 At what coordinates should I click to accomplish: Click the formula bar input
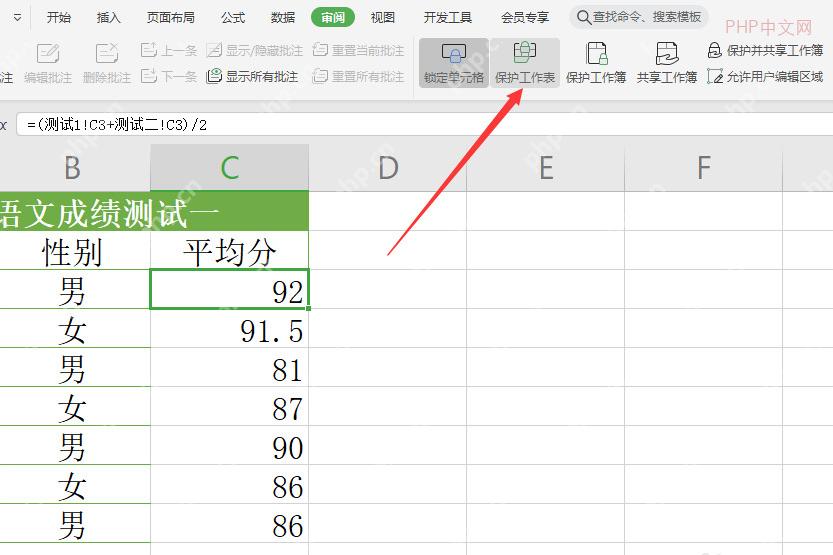click(425, 125)
